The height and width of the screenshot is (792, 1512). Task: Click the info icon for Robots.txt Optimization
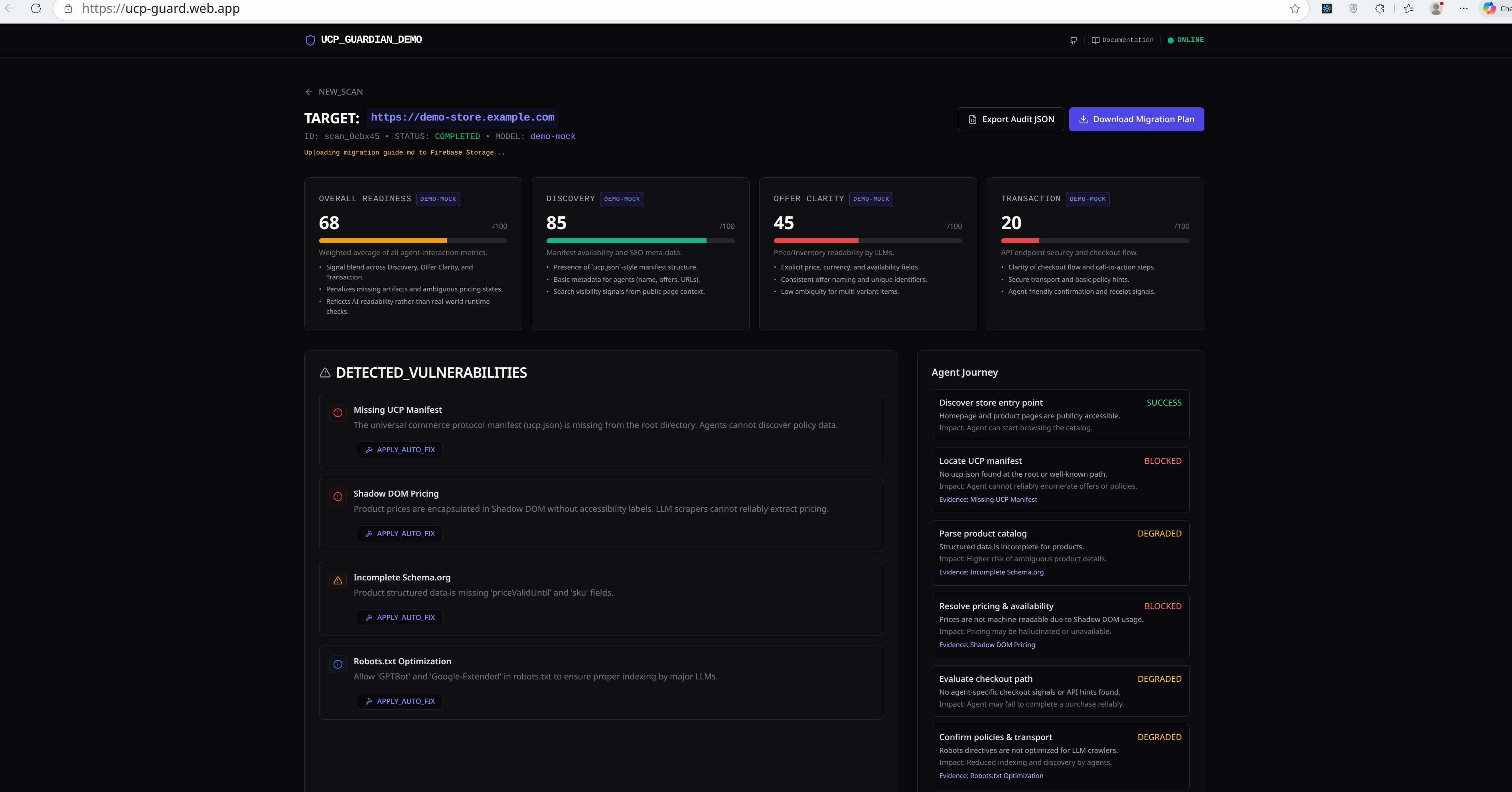pyautogui.click(x=338, y=665)
